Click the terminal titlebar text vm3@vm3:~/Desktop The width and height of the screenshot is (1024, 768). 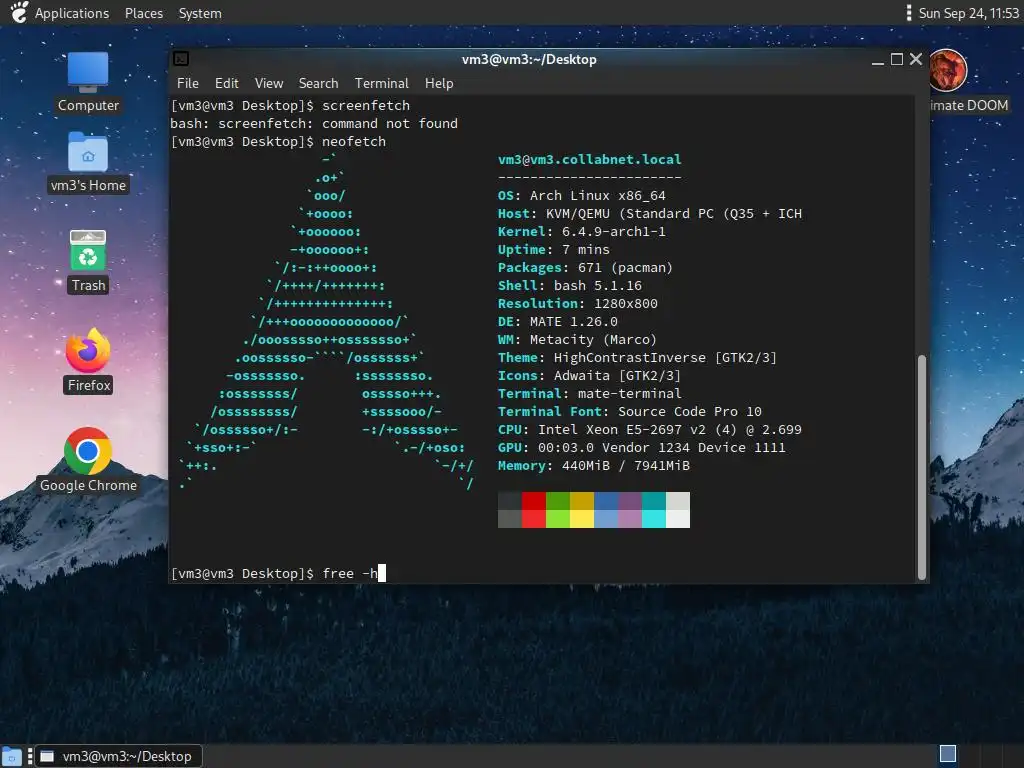529,59
